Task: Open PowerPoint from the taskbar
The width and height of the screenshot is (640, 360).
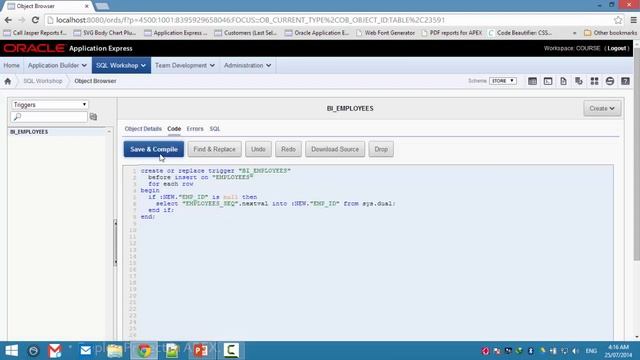Action: tap(200, 351)
